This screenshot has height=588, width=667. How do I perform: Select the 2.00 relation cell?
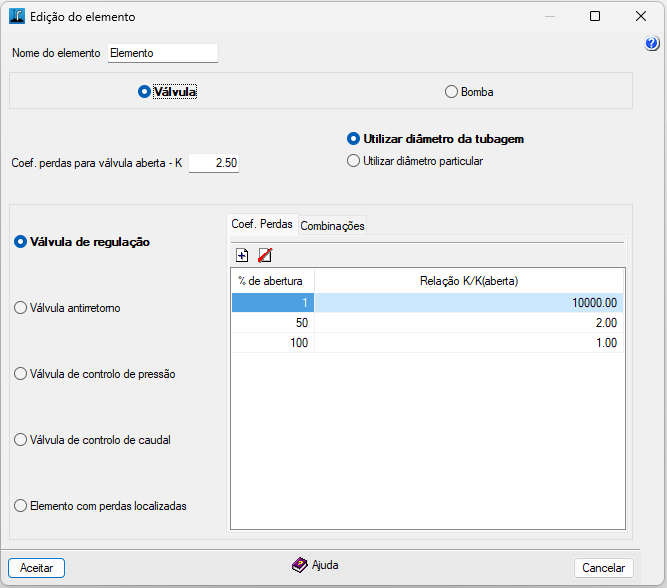[469, 323]
